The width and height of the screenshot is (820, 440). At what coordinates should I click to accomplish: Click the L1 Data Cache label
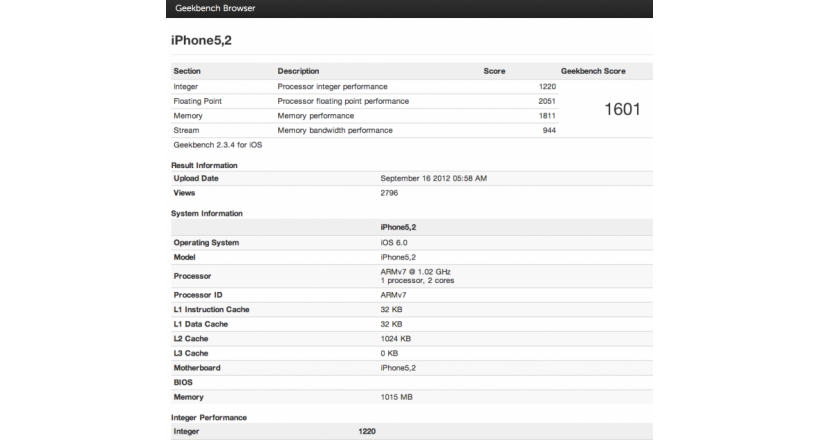point(201,324)
